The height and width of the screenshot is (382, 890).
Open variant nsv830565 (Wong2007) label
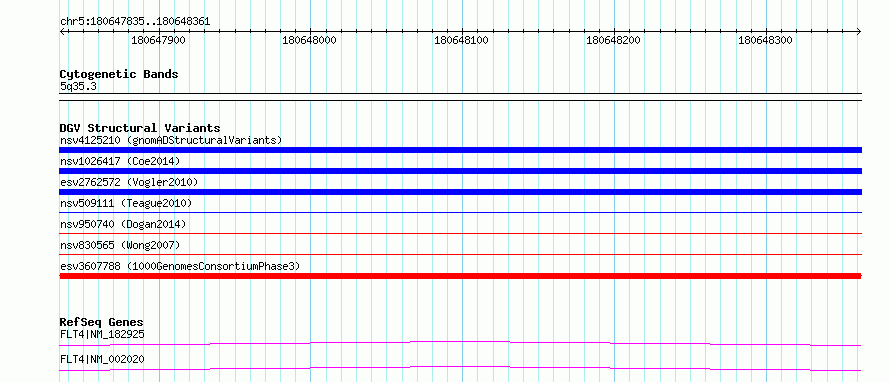[x=120, y=245]
